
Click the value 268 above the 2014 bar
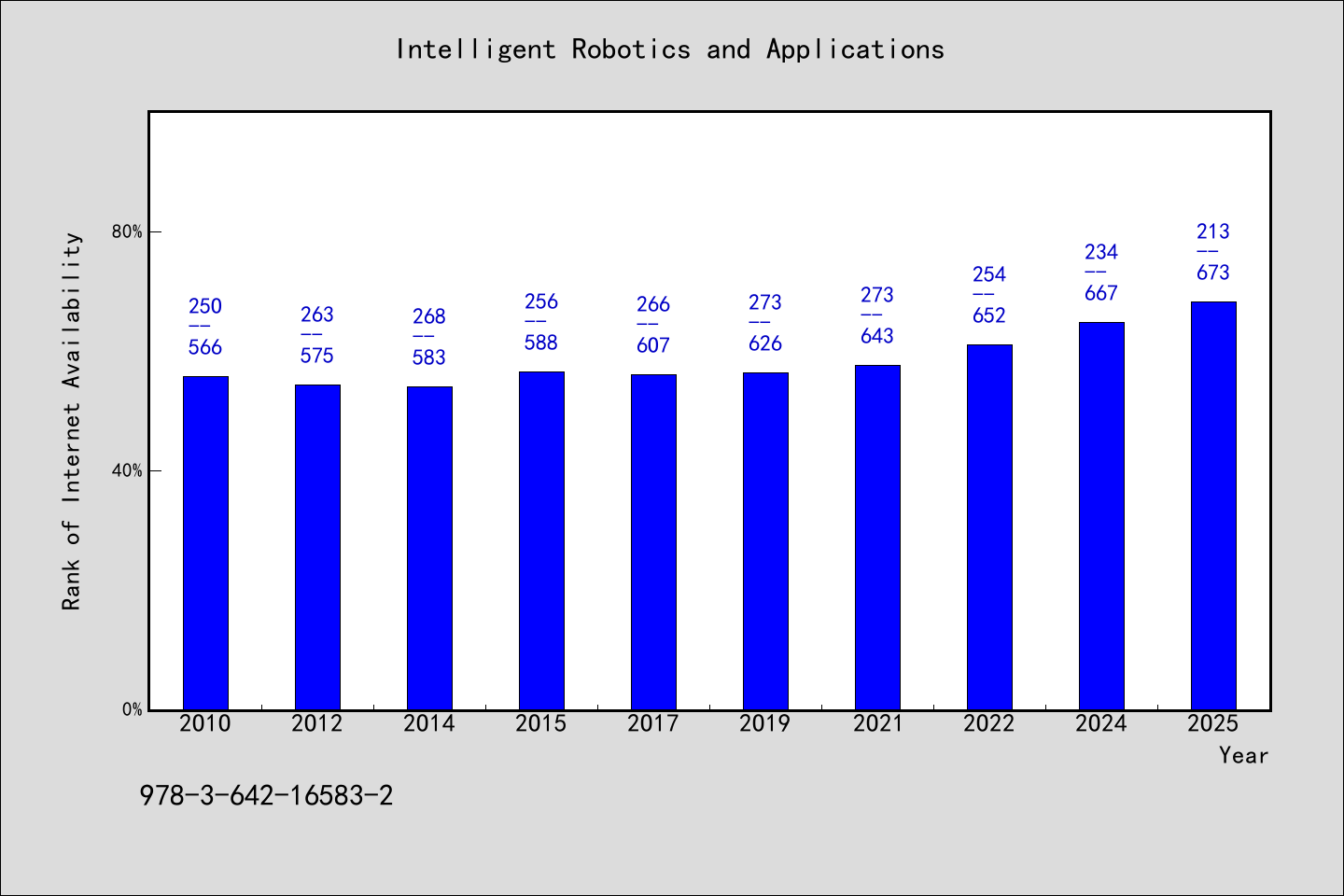(x=429, y=316)
